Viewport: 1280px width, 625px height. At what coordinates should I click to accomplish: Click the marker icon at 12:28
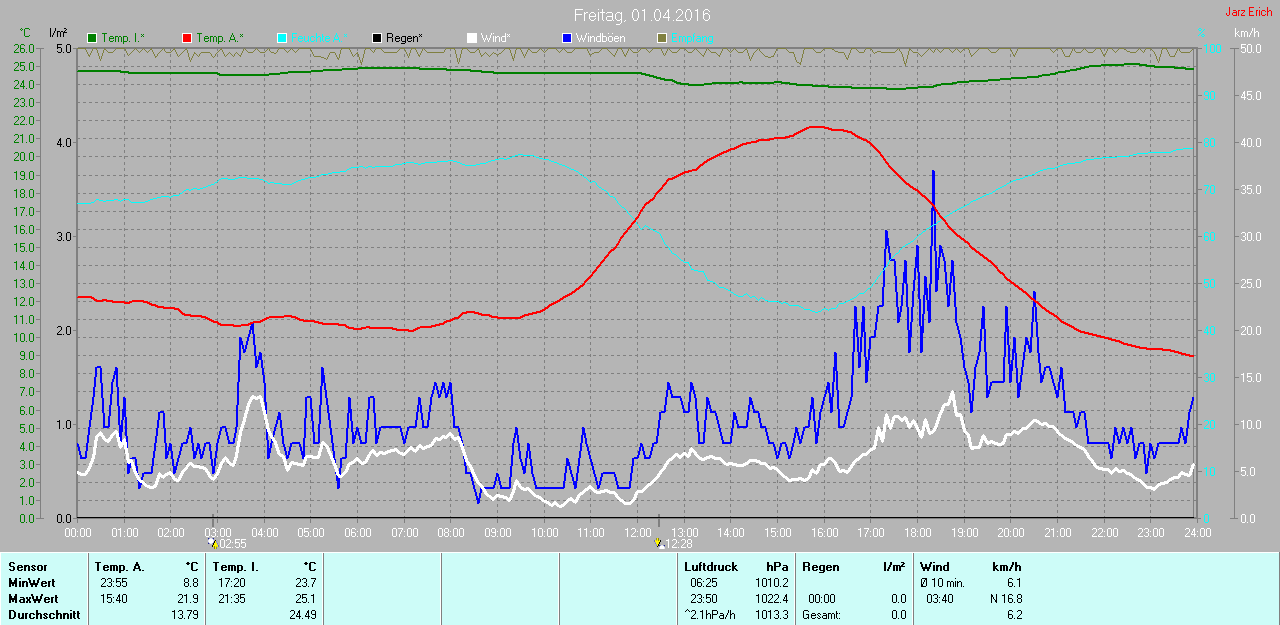[x=657, y=543]
